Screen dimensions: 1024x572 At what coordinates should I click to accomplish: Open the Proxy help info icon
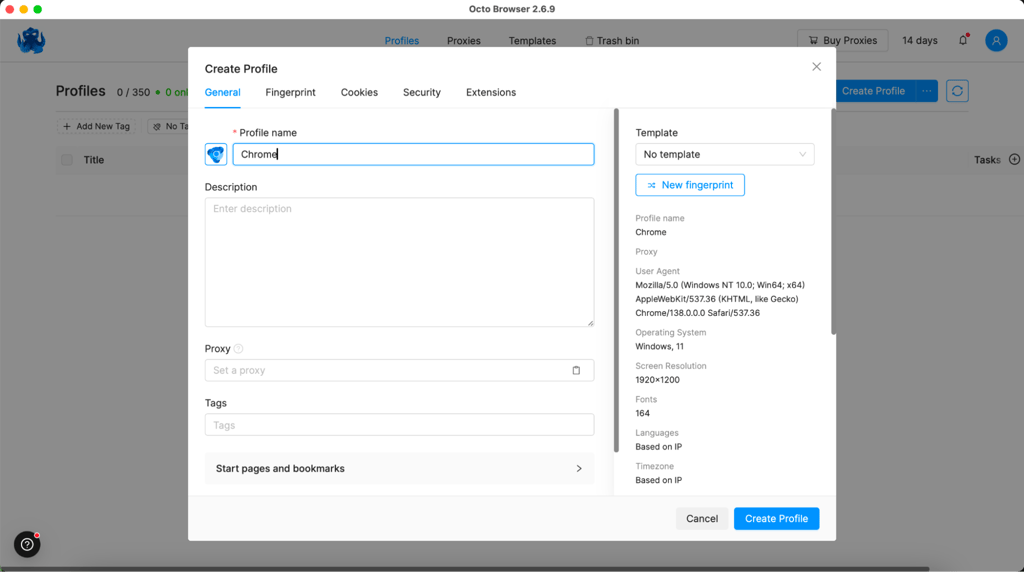238,349
